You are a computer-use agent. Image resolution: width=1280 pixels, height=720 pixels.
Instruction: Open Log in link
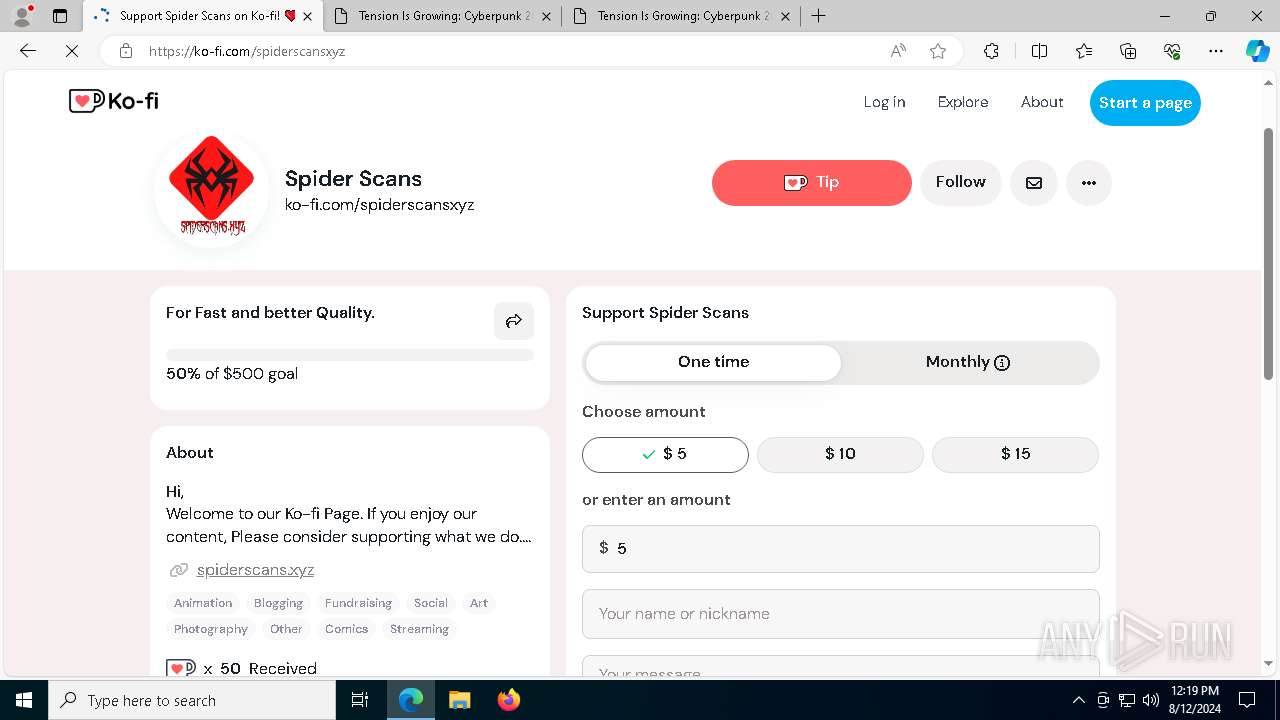[884, 102]
